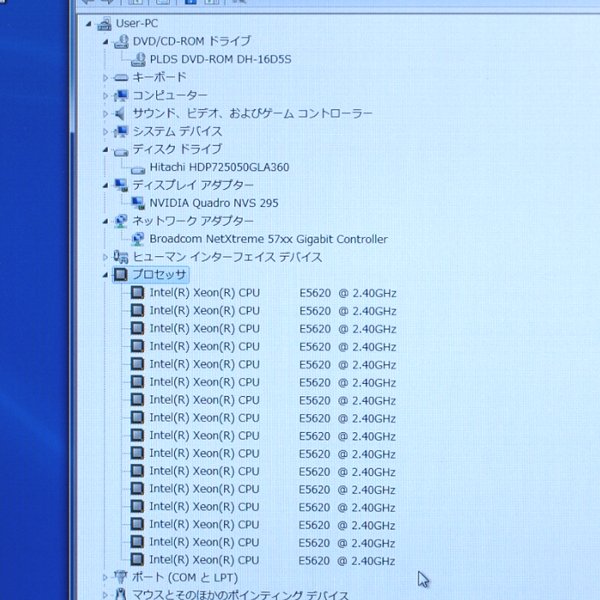Click the プロセッサ chip icon
The image size is (600, 600).
pos(121,274)
